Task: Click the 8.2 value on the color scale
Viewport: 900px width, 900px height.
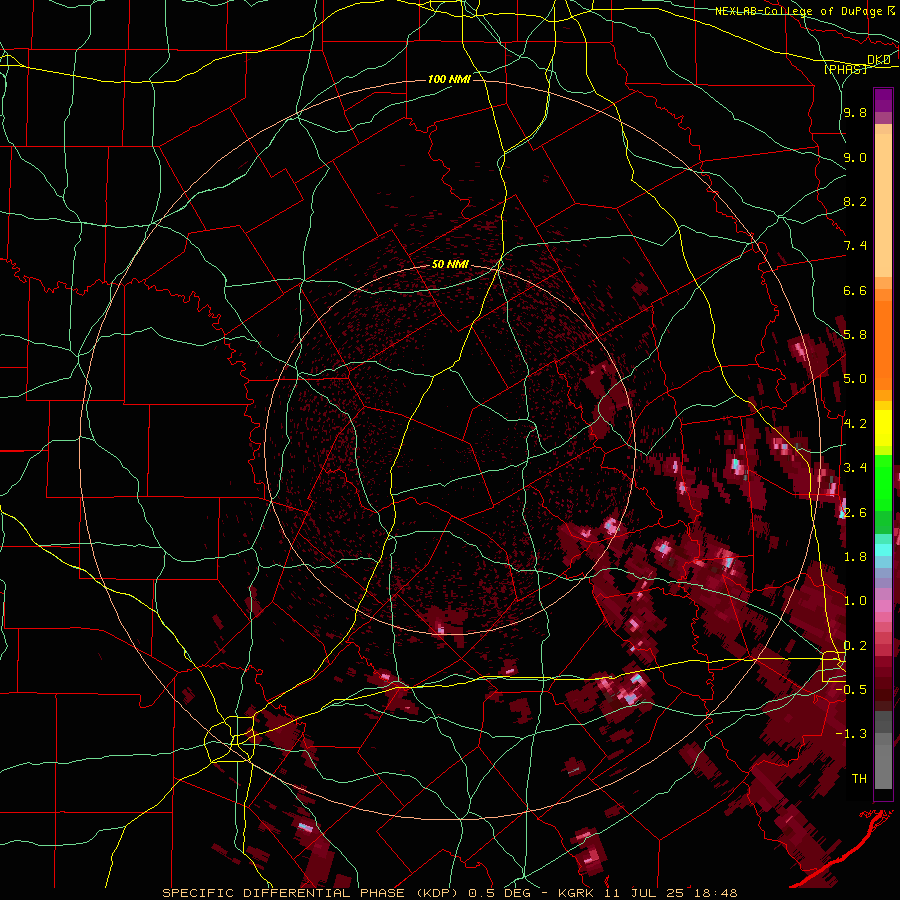Action: tap(855, 201)
